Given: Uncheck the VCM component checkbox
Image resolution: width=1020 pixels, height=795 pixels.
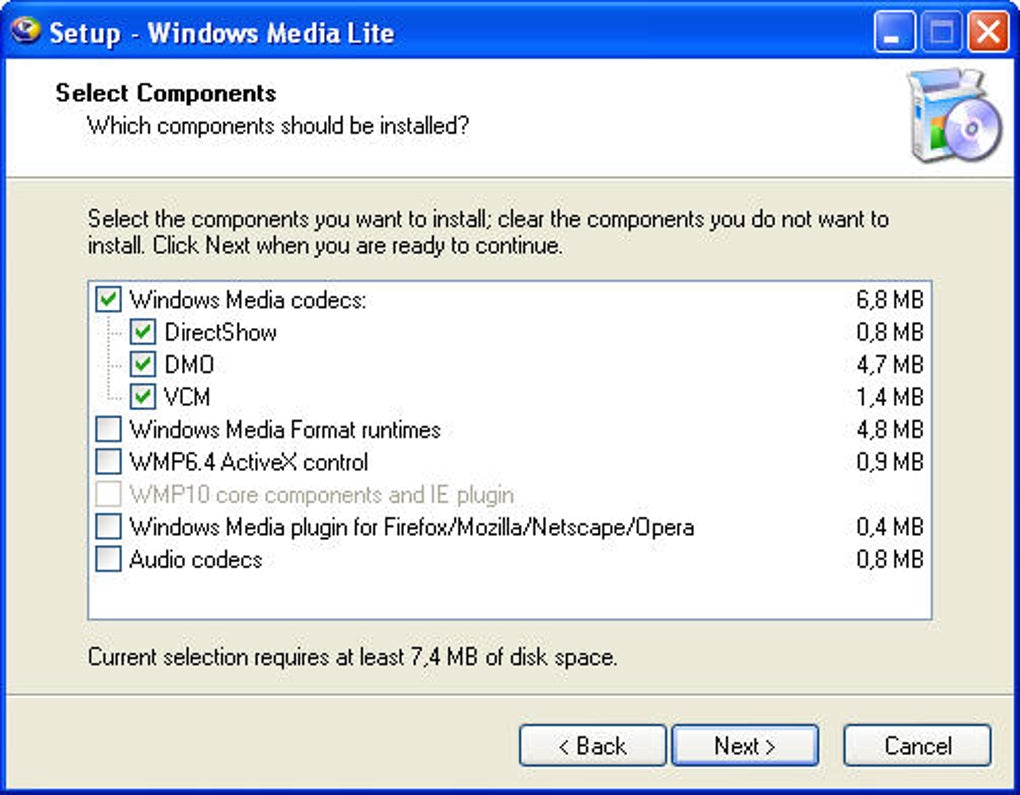Looking at the screenshot, I should tap(143, 397).
